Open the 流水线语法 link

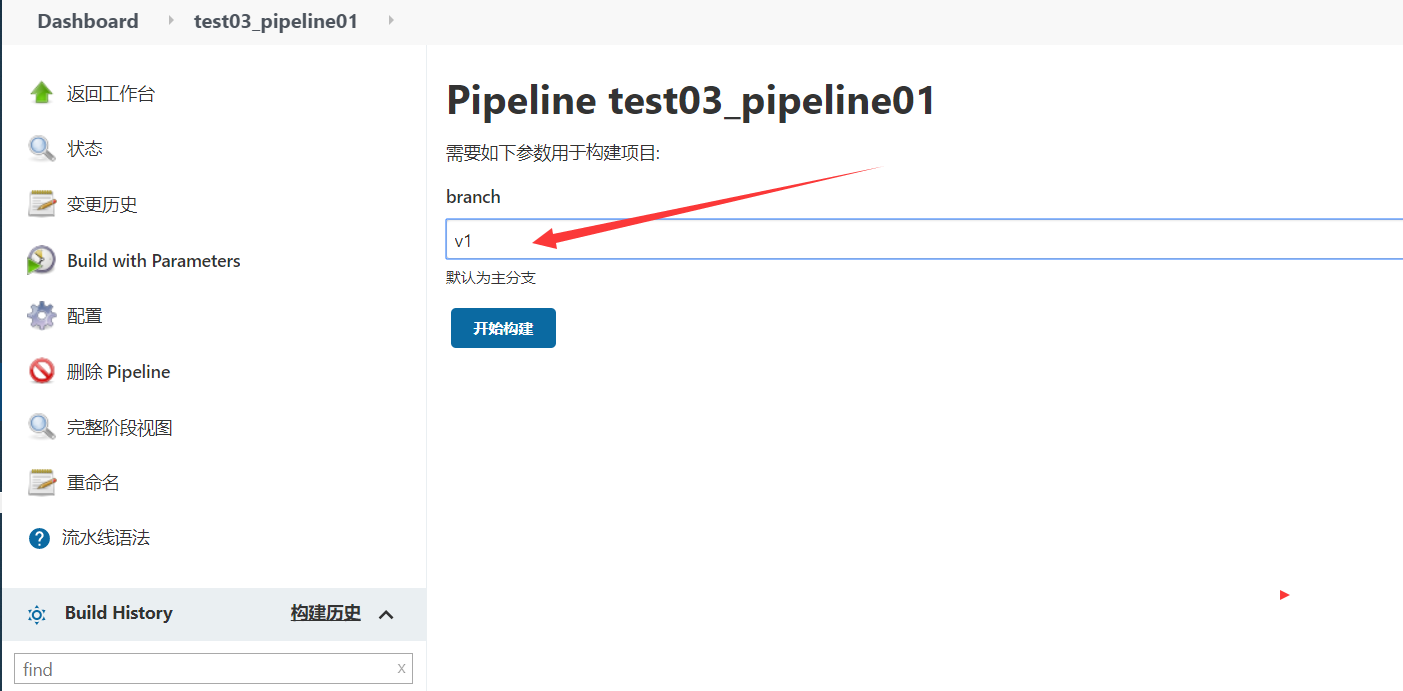coord(106,538)
